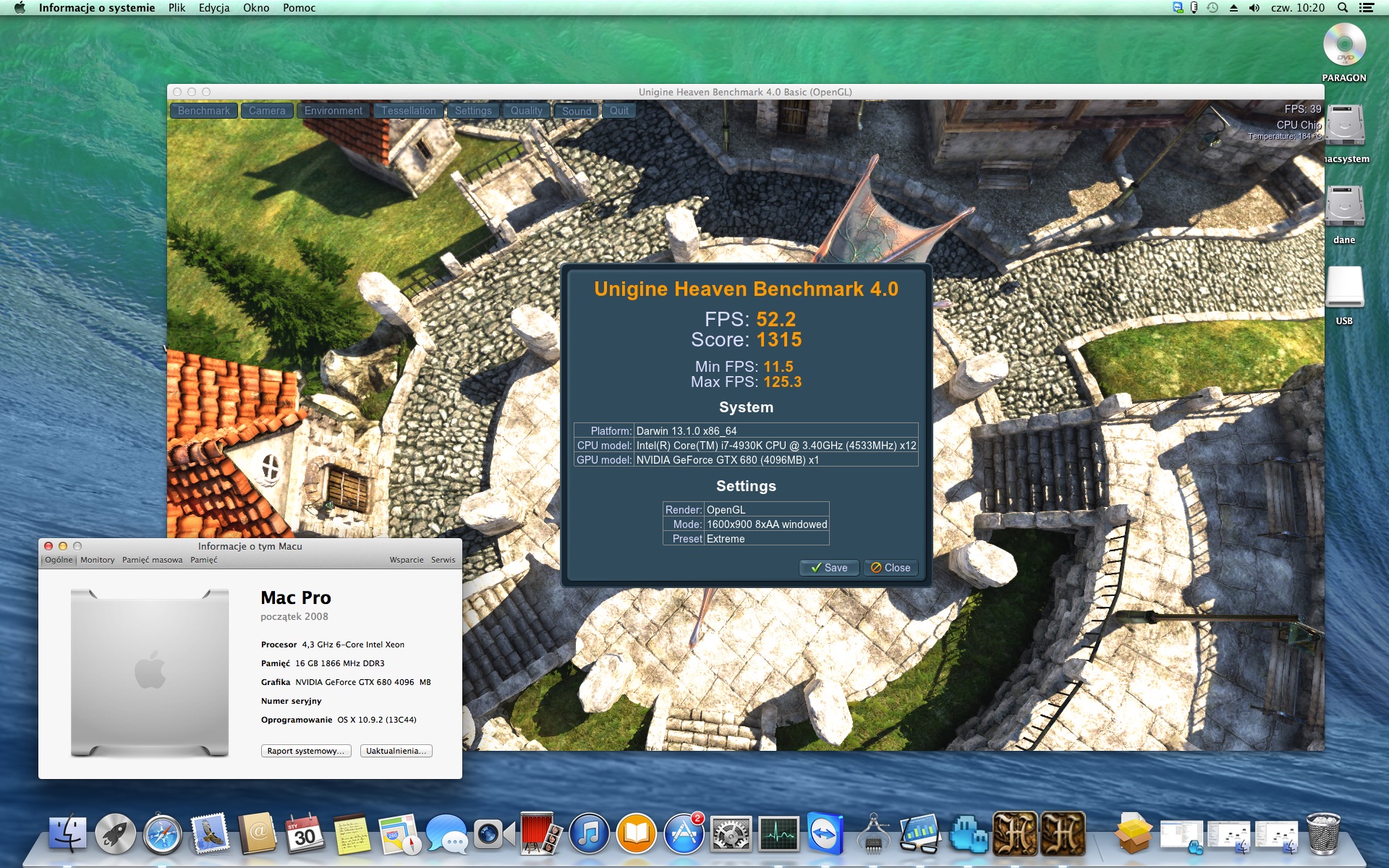
Task: Open the yellow Notes icon in dock
Action: click(x=352, y=834)
